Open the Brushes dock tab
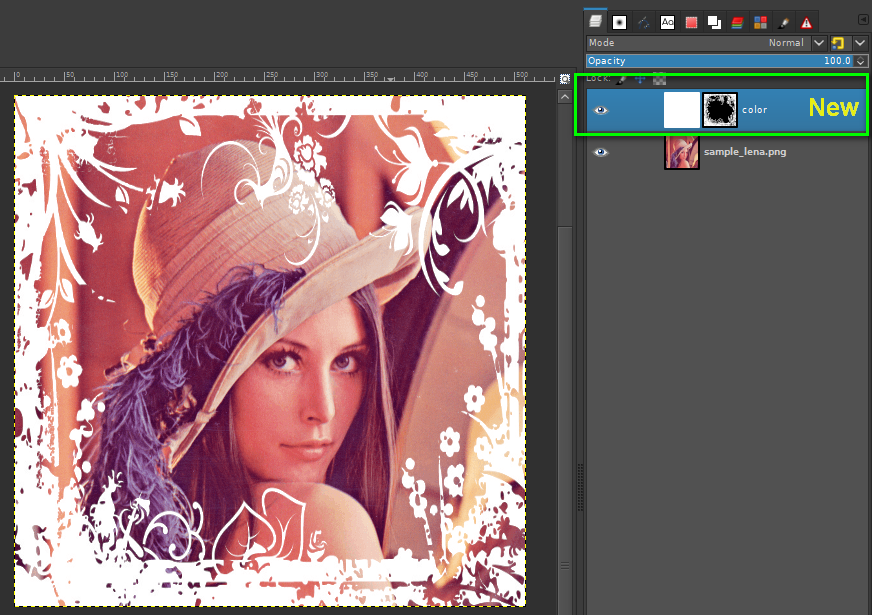 [619, 22]
